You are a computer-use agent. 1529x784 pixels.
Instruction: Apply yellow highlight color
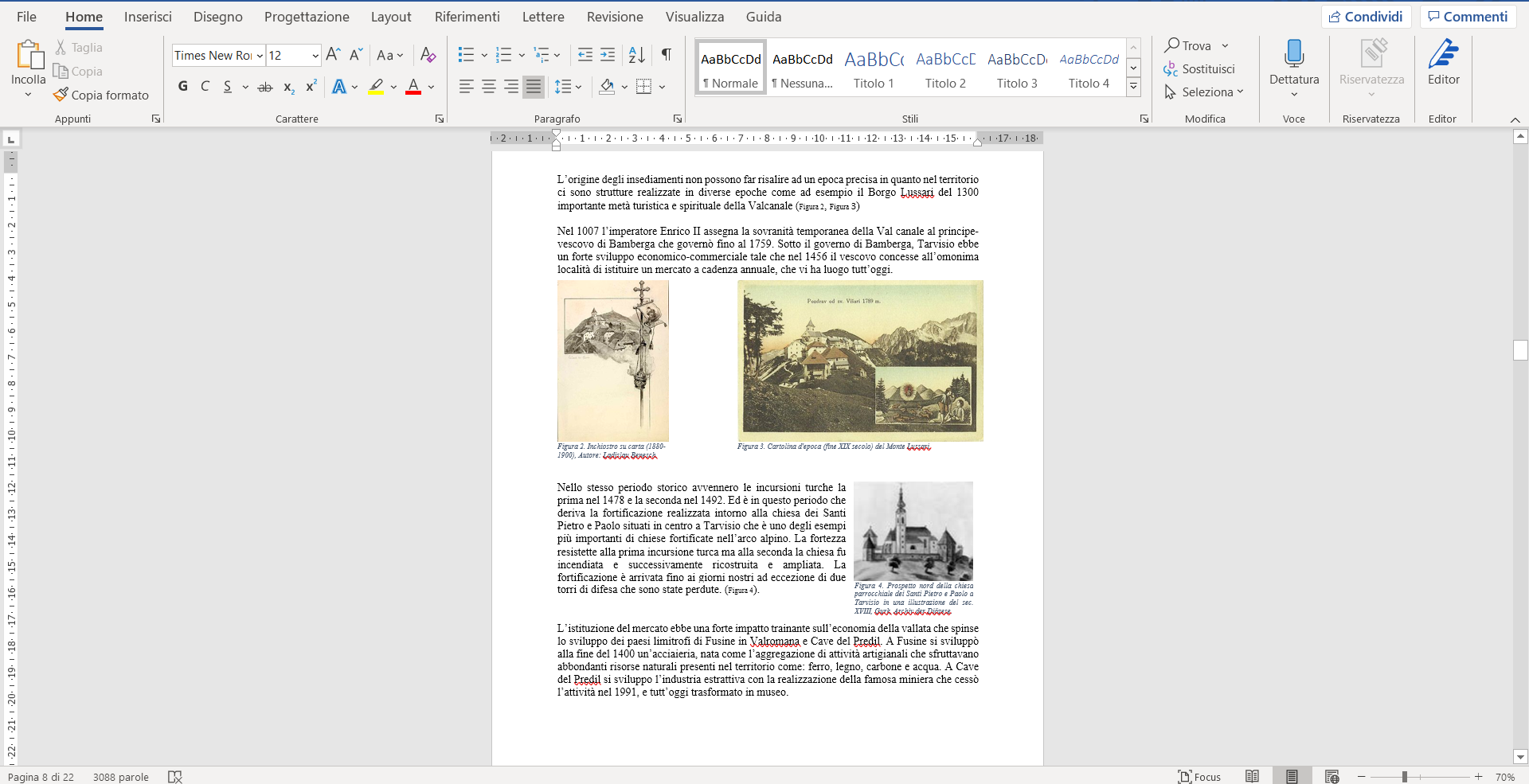pyautogui.click(x=376, y=93)
